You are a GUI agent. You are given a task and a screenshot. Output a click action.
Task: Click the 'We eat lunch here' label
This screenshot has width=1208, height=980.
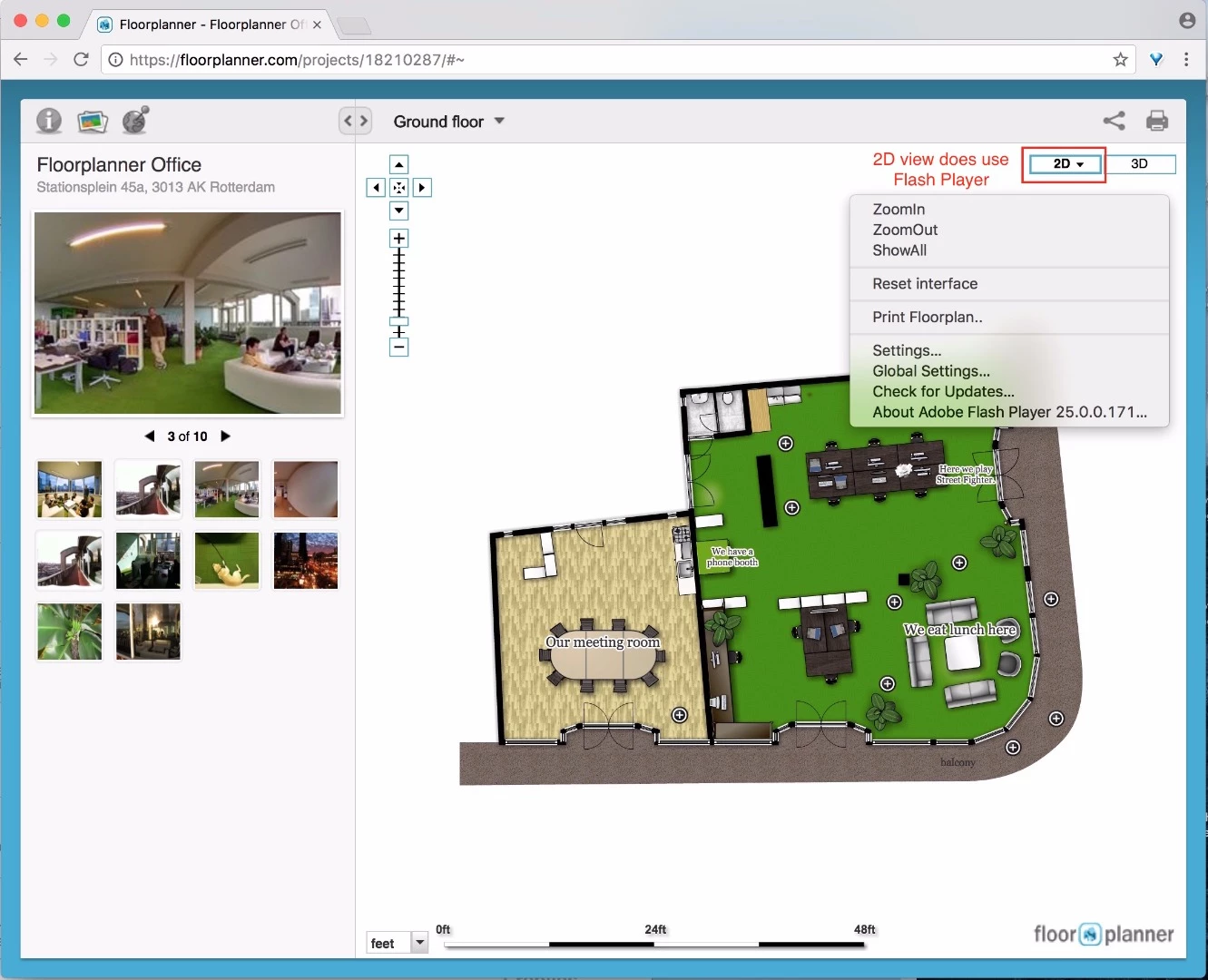click(x=960, y=630)
